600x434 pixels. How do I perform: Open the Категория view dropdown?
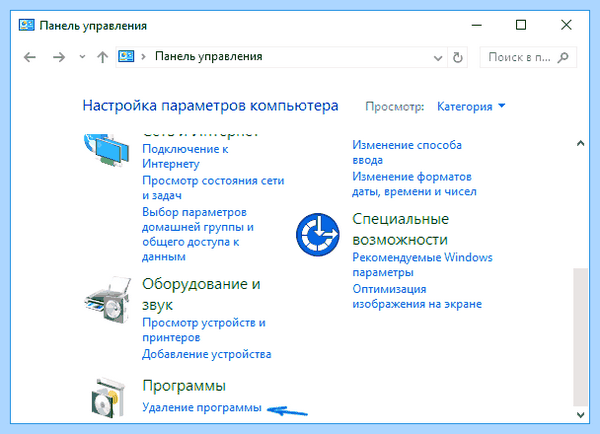tap(471, 106)
